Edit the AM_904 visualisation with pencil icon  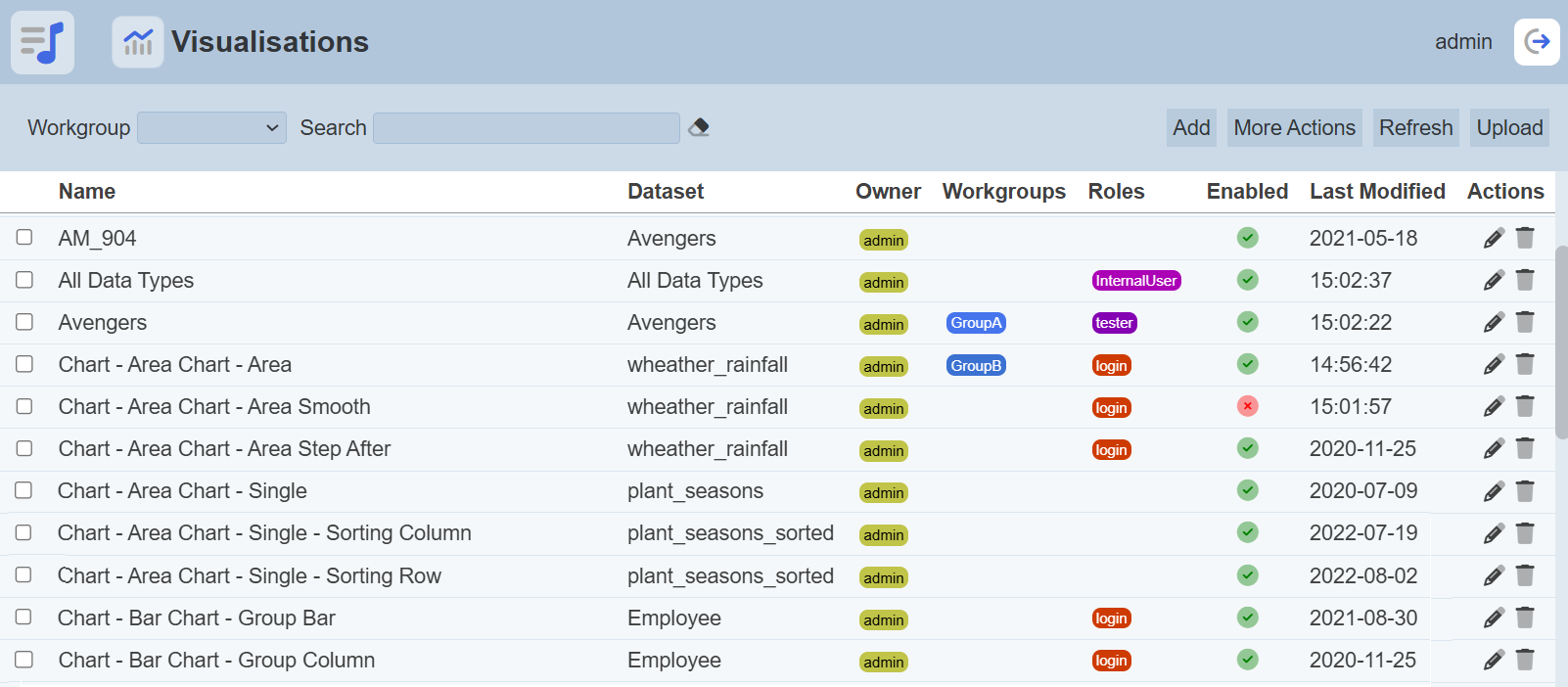[x=1493, y=239]
